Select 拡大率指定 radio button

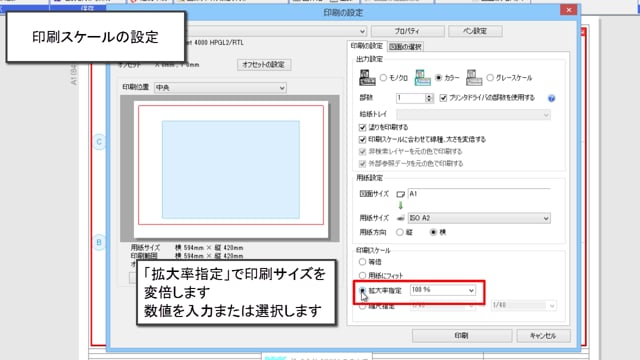tap(362, 291)
